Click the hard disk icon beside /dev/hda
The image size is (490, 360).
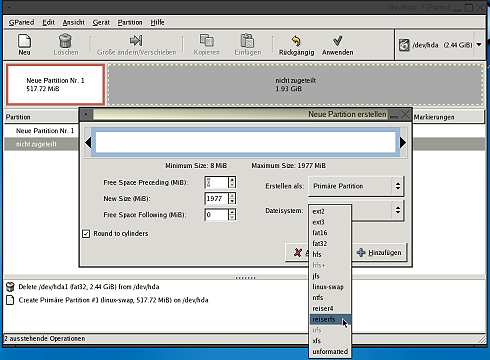404,45
